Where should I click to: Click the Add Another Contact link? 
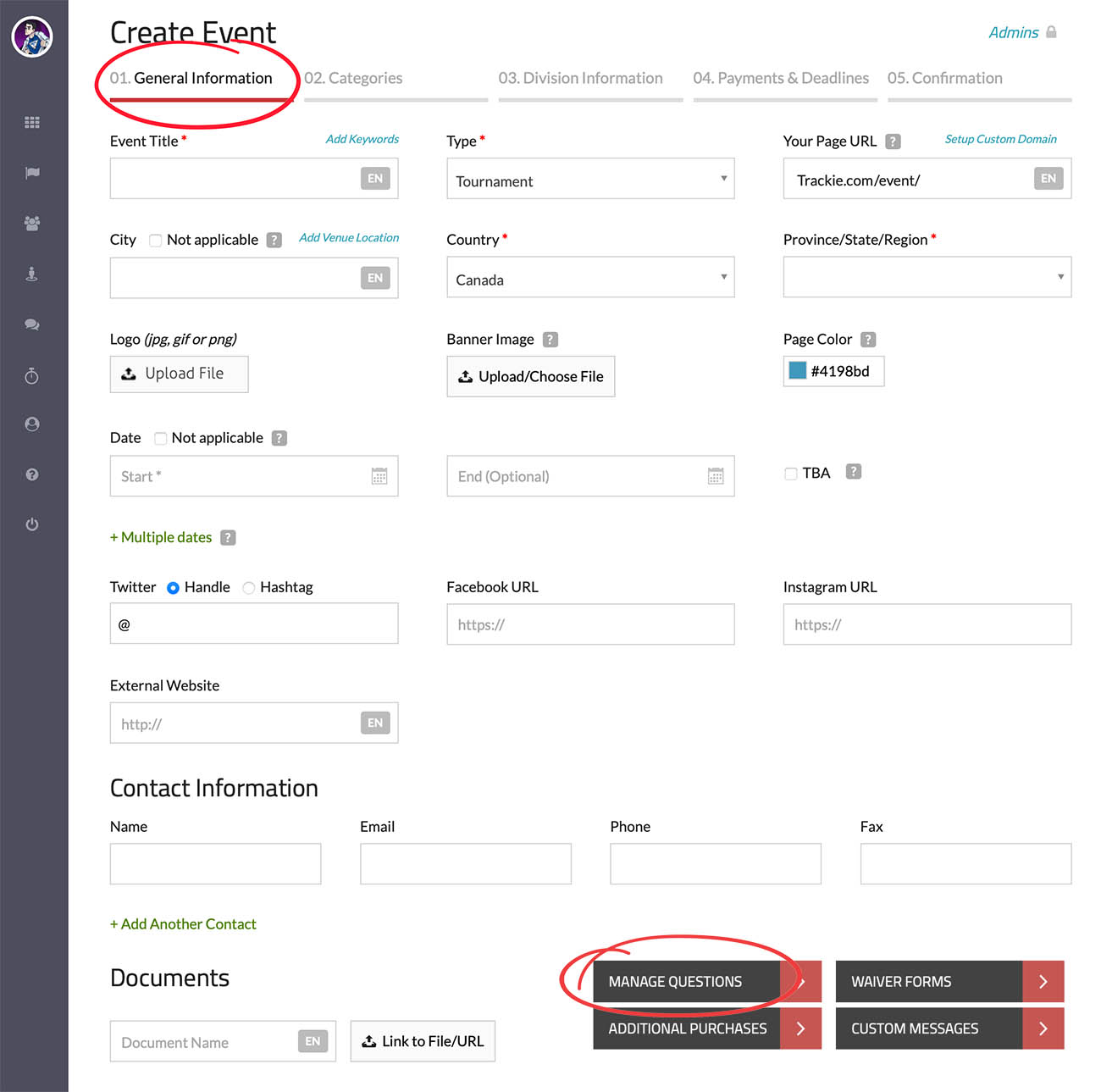point(183,924)
